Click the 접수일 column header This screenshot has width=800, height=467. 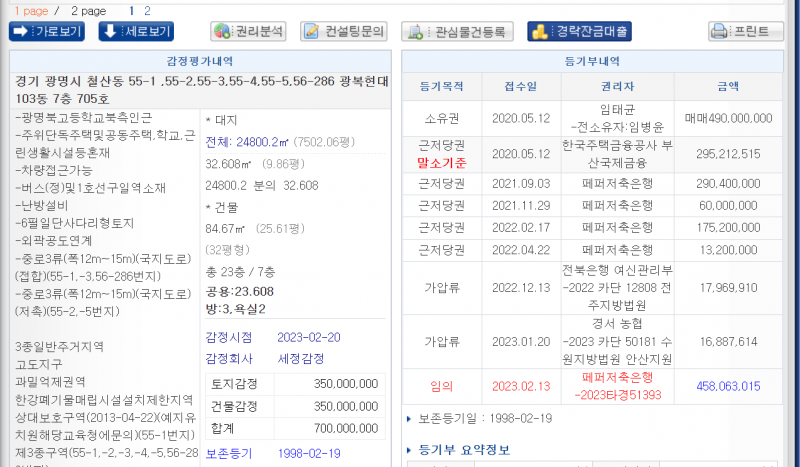coord(521,86)
